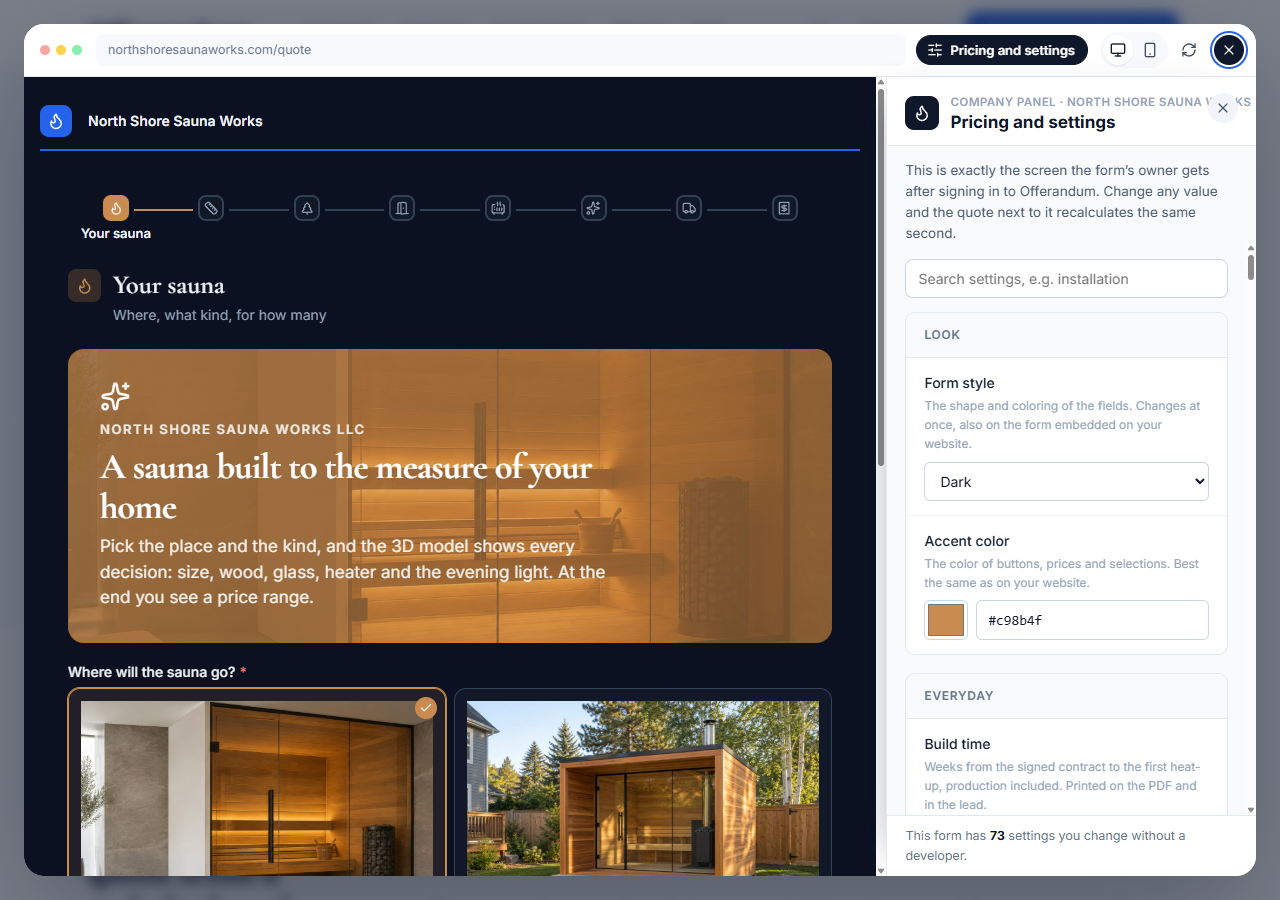The height and width of the screenshot is (900, 1280).
Task: Click the 'This form has 73 settings' footer note
Action: click(1045, 845)
